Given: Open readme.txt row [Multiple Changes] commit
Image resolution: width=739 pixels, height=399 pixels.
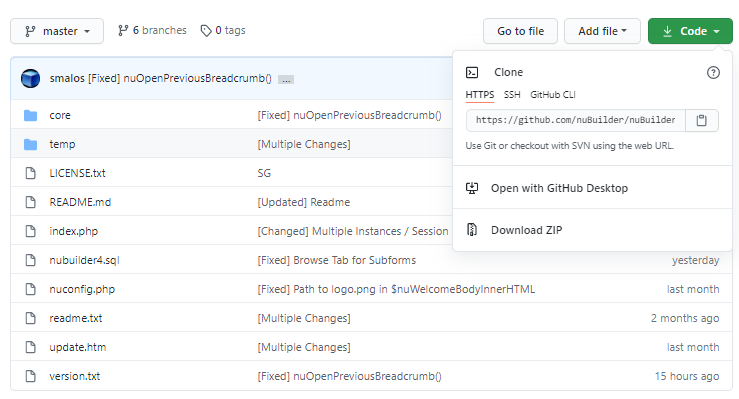Looking at the screenshot, I should coord(304,318).
